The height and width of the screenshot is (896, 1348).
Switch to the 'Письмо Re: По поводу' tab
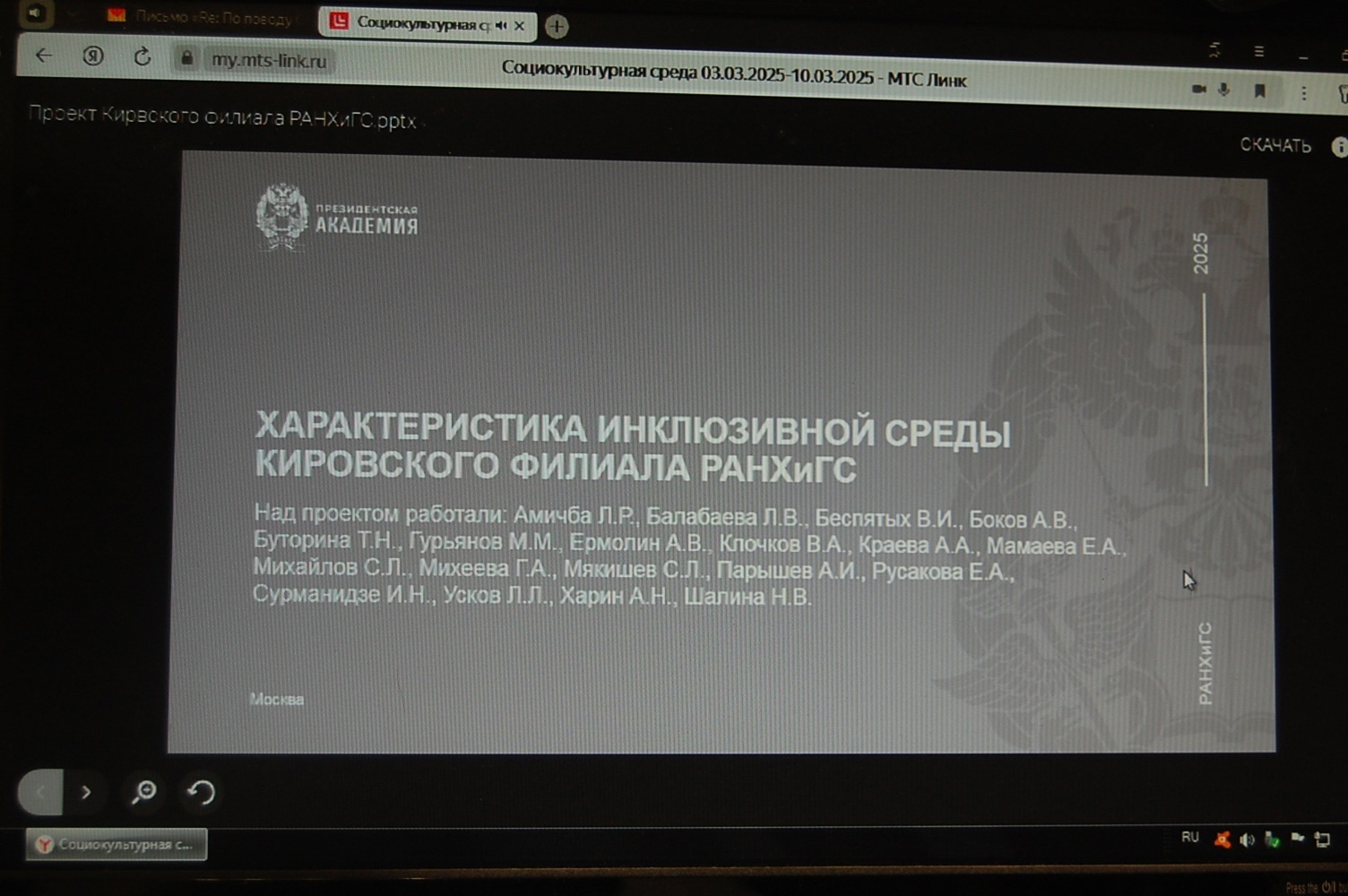click(203, 17)
